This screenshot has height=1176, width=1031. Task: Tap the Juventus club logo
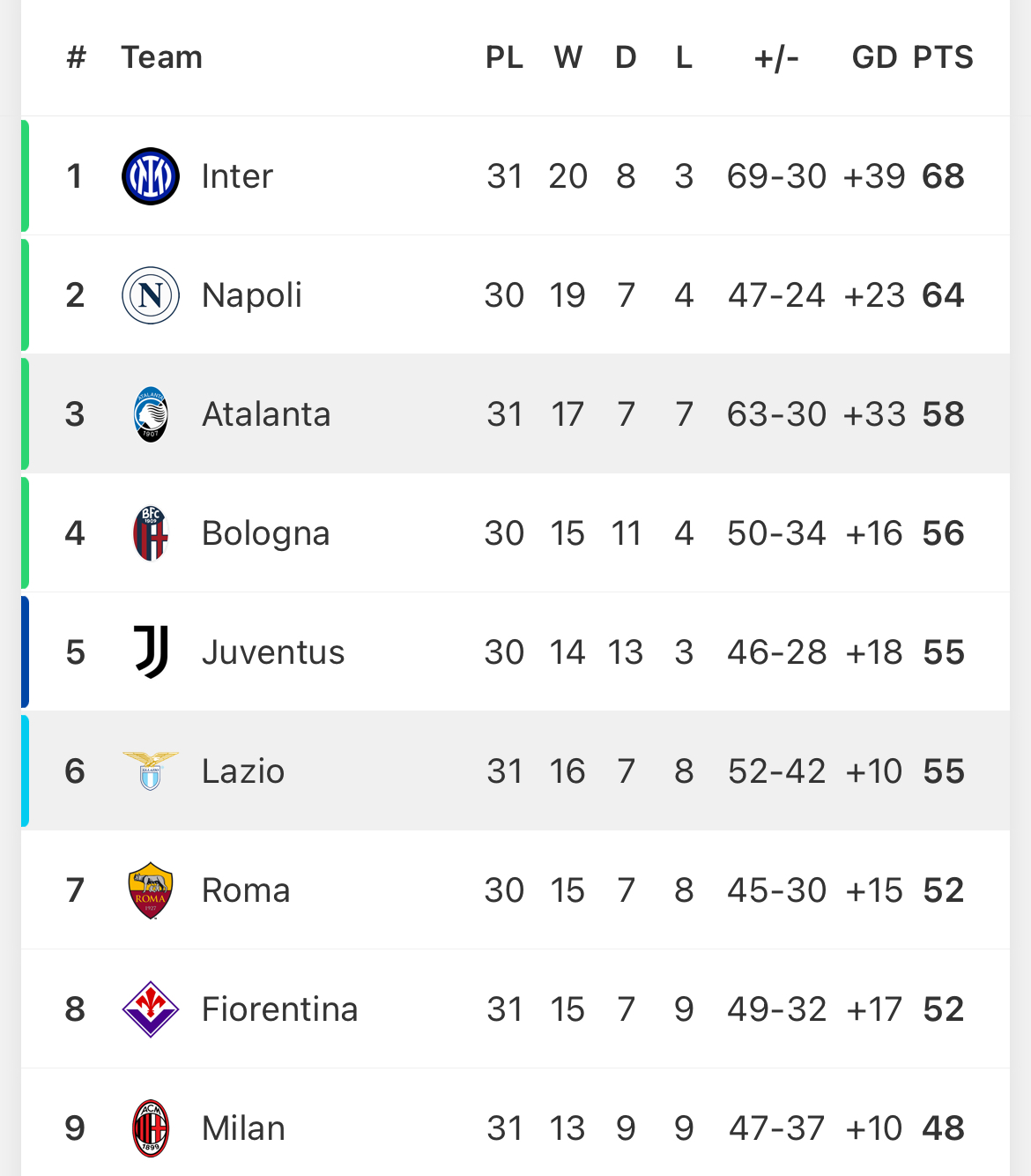[x=151, y=652]
